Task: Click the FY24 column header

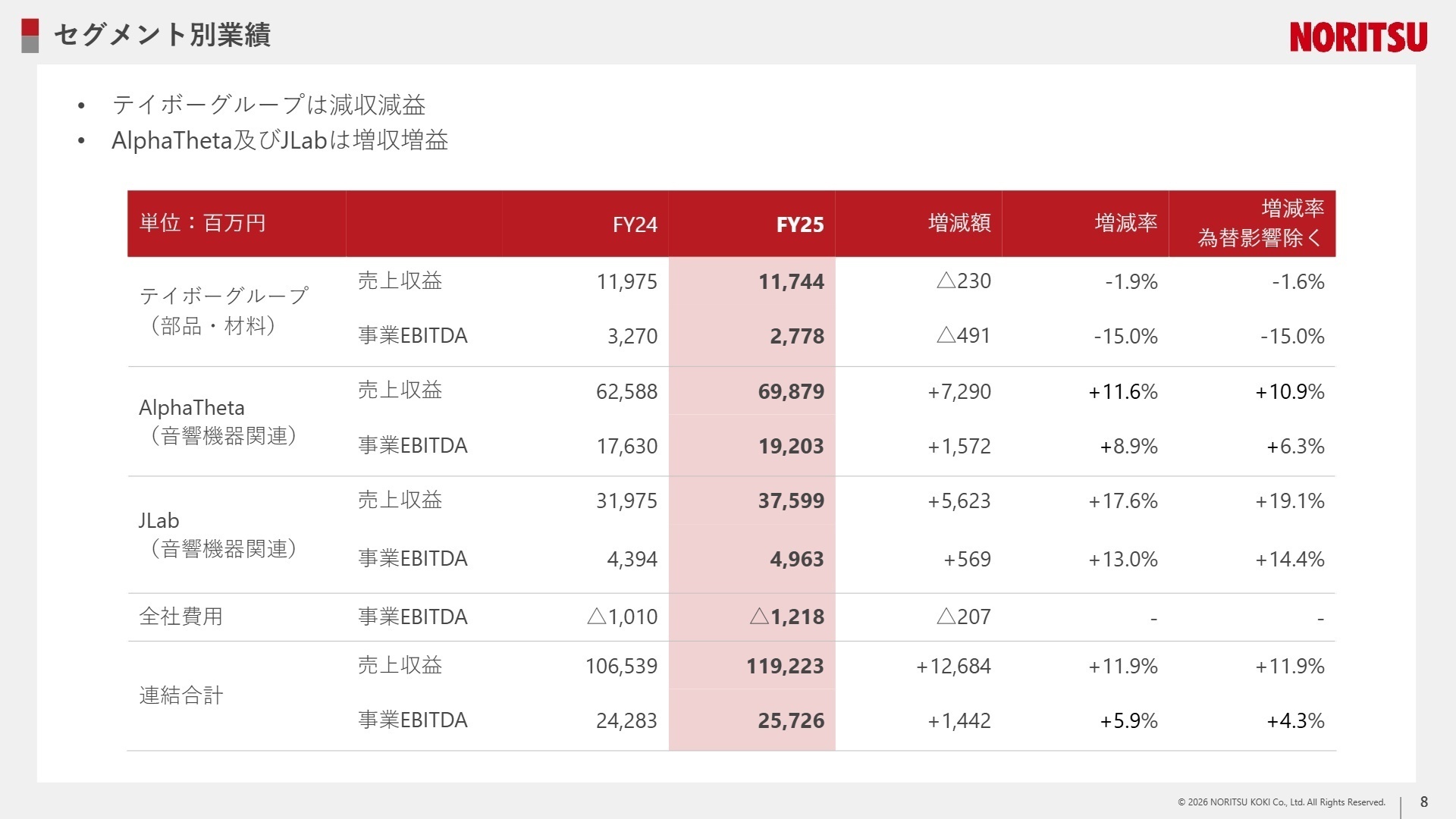Action: pyautogui.click(x=634, y=224)
